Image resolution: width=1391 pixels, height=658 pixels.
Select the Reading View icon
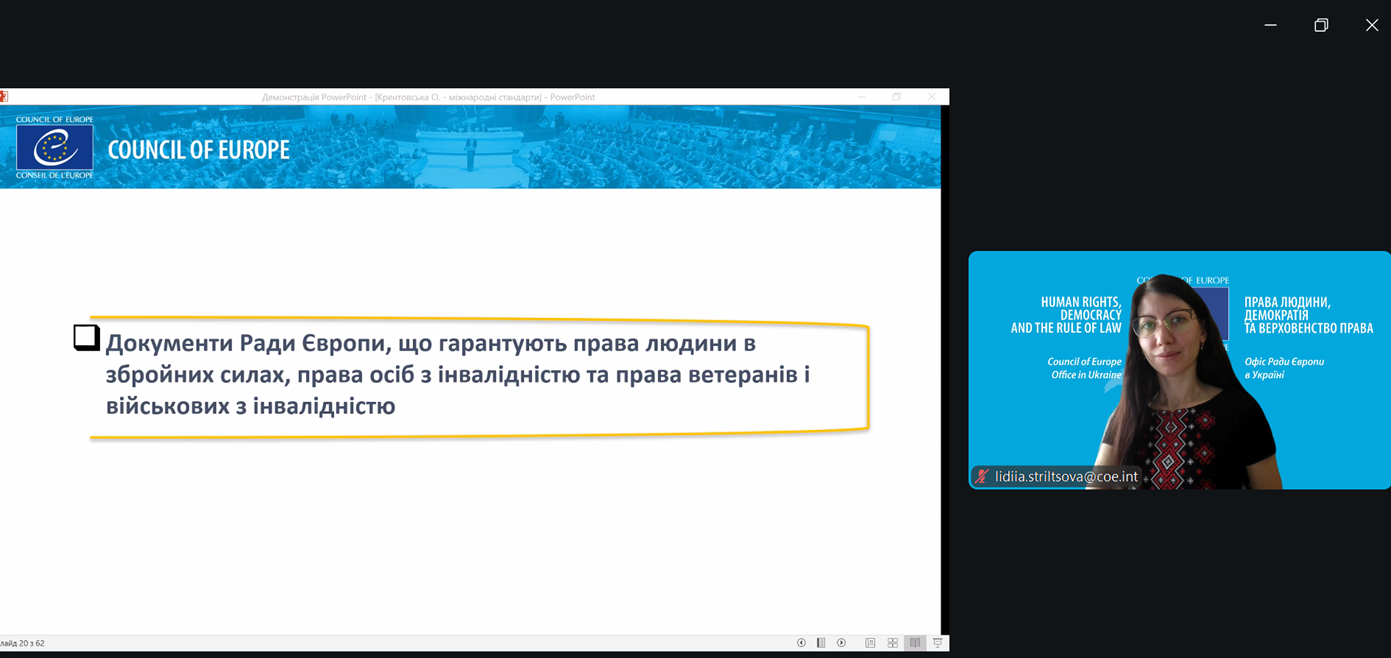point(914,643)
